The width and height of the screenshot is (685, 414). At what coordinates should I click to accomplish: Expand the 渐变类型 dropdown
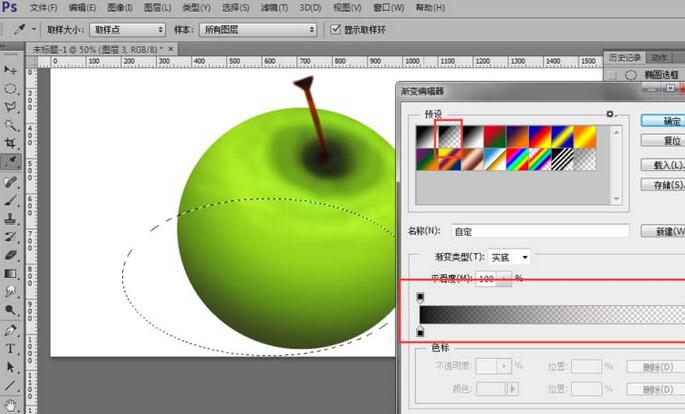[510, 257]
